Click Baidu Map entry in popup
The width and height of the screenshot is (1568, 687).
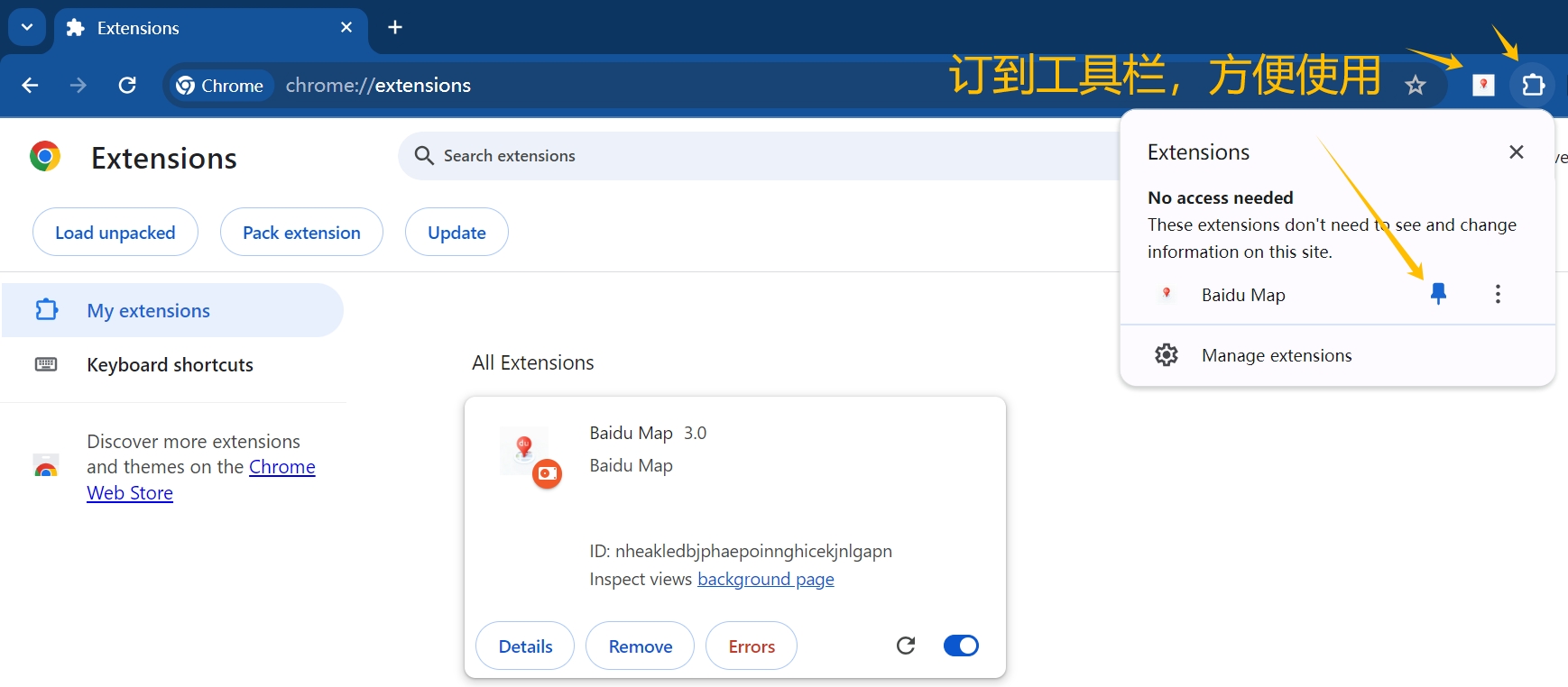click(1243, 295)
